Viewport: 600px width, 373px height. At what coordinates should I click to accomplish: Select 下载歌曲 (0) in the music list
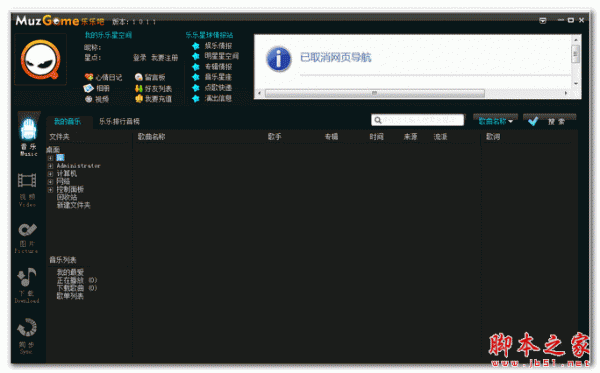pos(77,288)
